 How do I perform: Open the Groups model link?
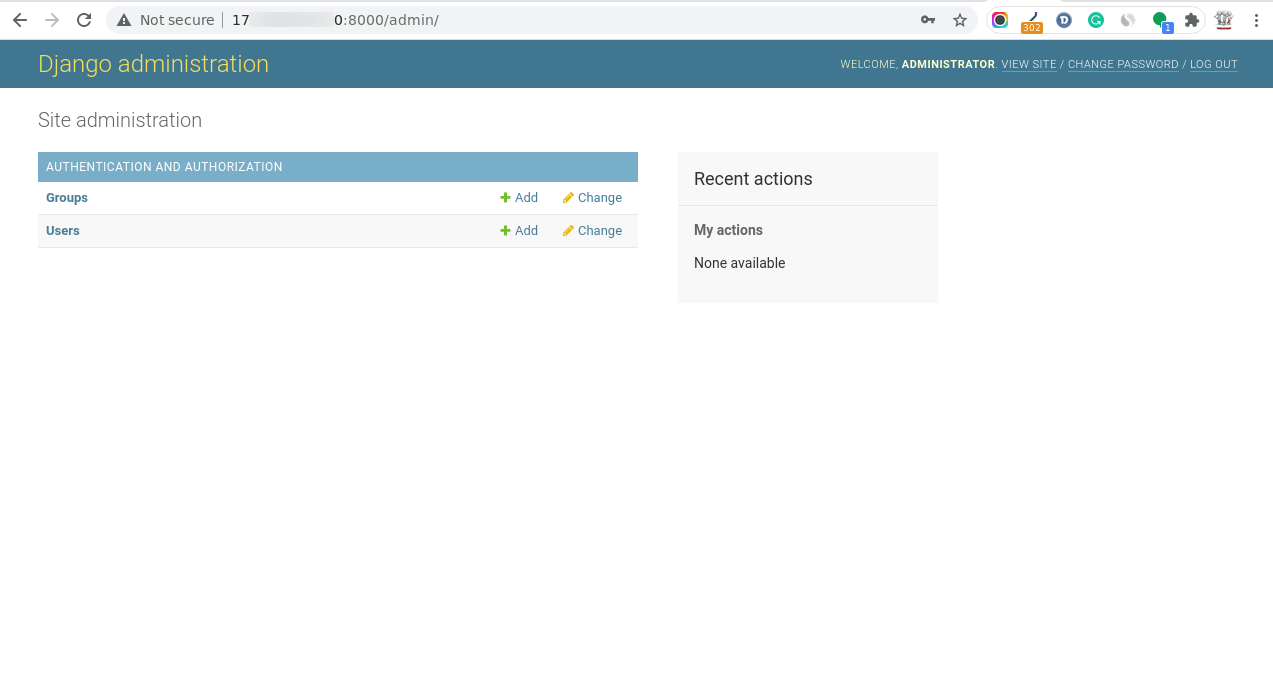pyautogui.click(x=67, y=198)
